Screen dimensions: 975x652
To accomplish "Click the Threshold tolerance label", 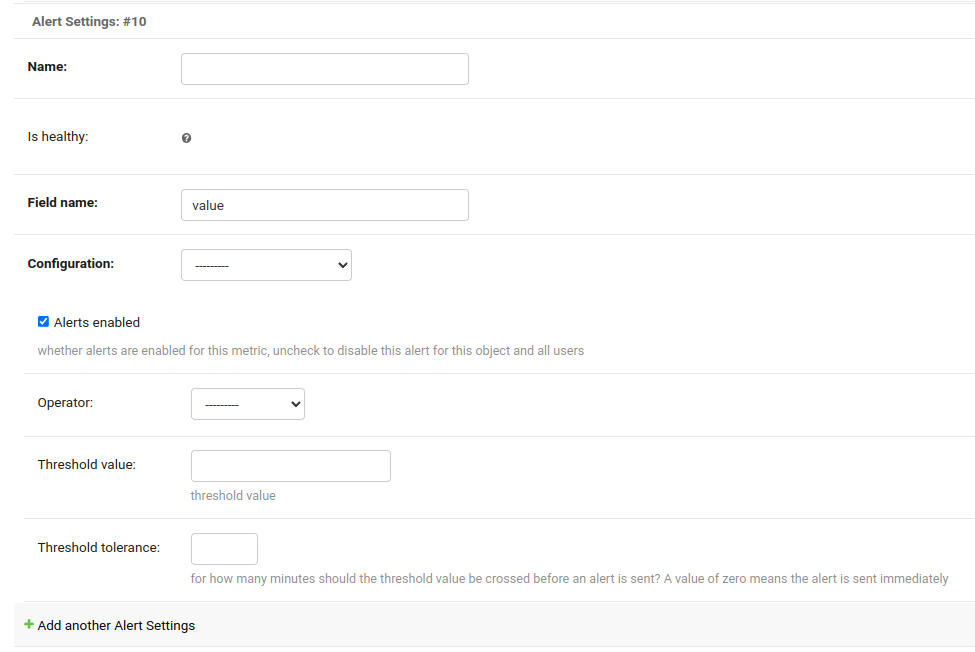I will coord(99,548).
